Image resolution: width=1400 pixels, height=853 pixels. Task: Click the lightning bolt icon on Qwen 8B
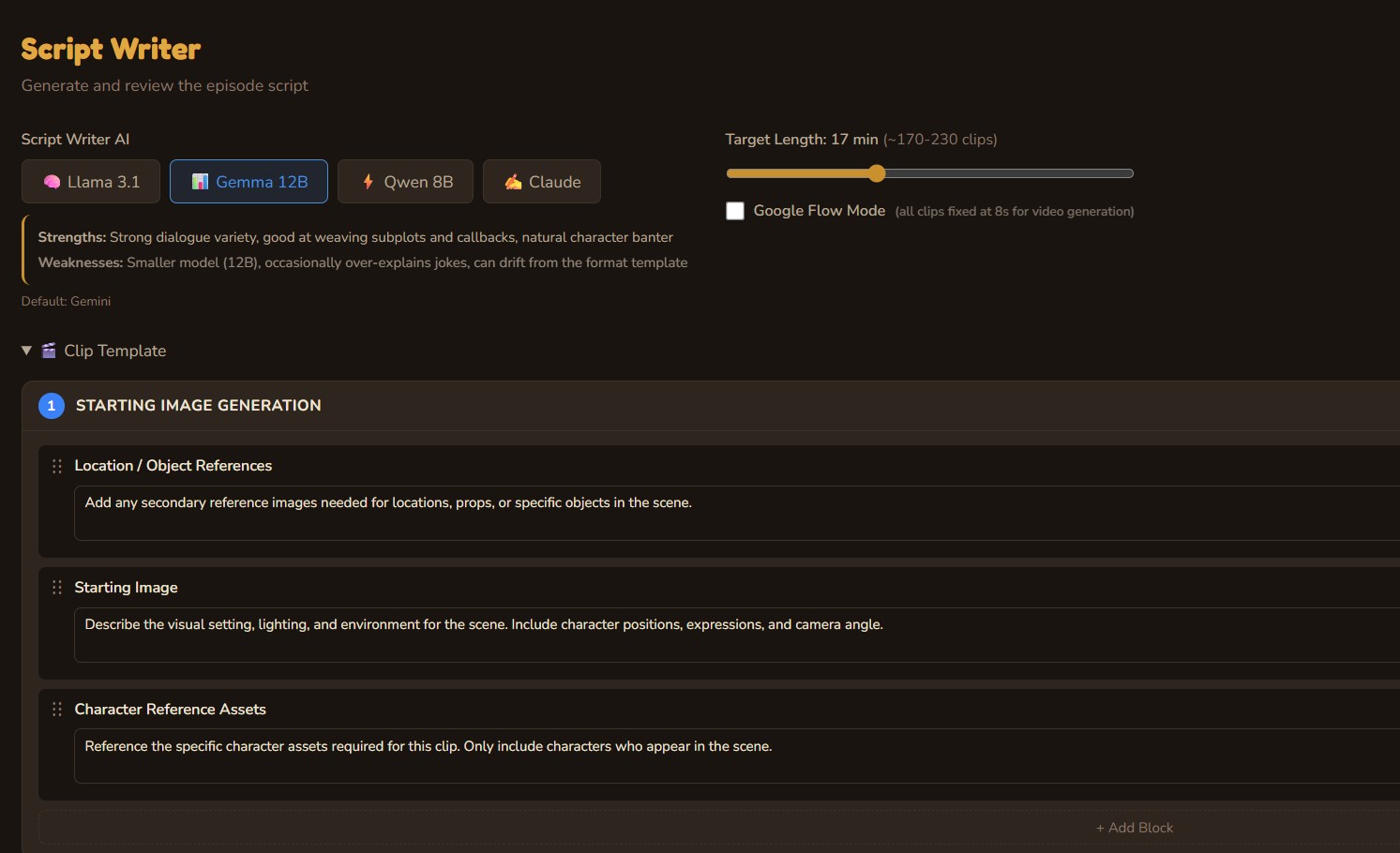click(x=369, y=182)
